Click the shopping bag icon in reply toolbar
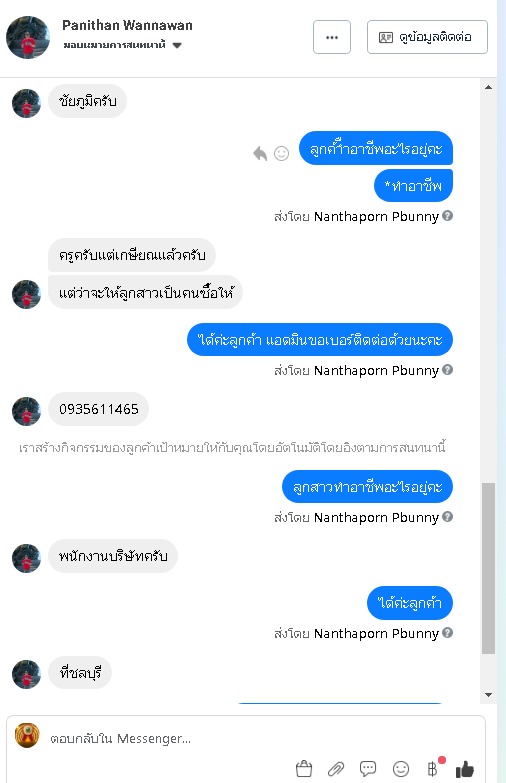The height and width of the screenshot is (783, 506). (x=304, y=769)
